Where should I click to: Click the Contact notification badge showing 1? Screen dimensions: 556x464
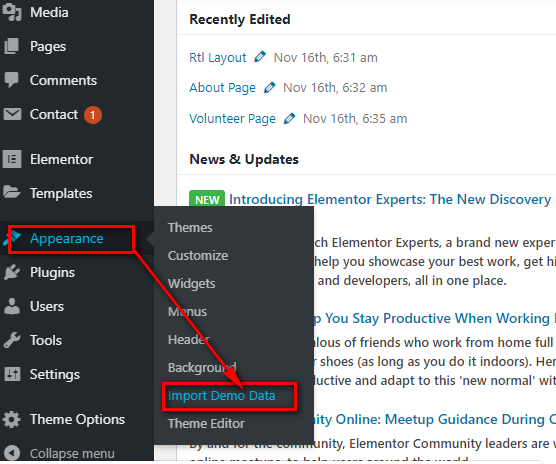pyautogui.click(x=93, y=115)
